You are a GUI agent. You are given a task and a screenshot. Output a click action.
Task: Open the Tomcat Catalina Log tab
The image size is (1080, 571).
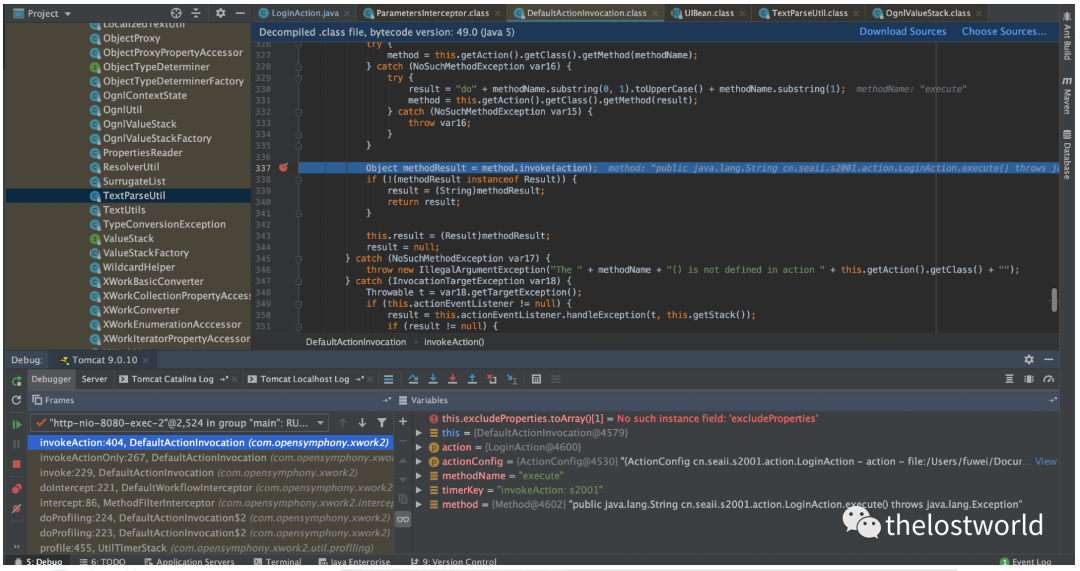pyautogui.click(x=173, y=379)
